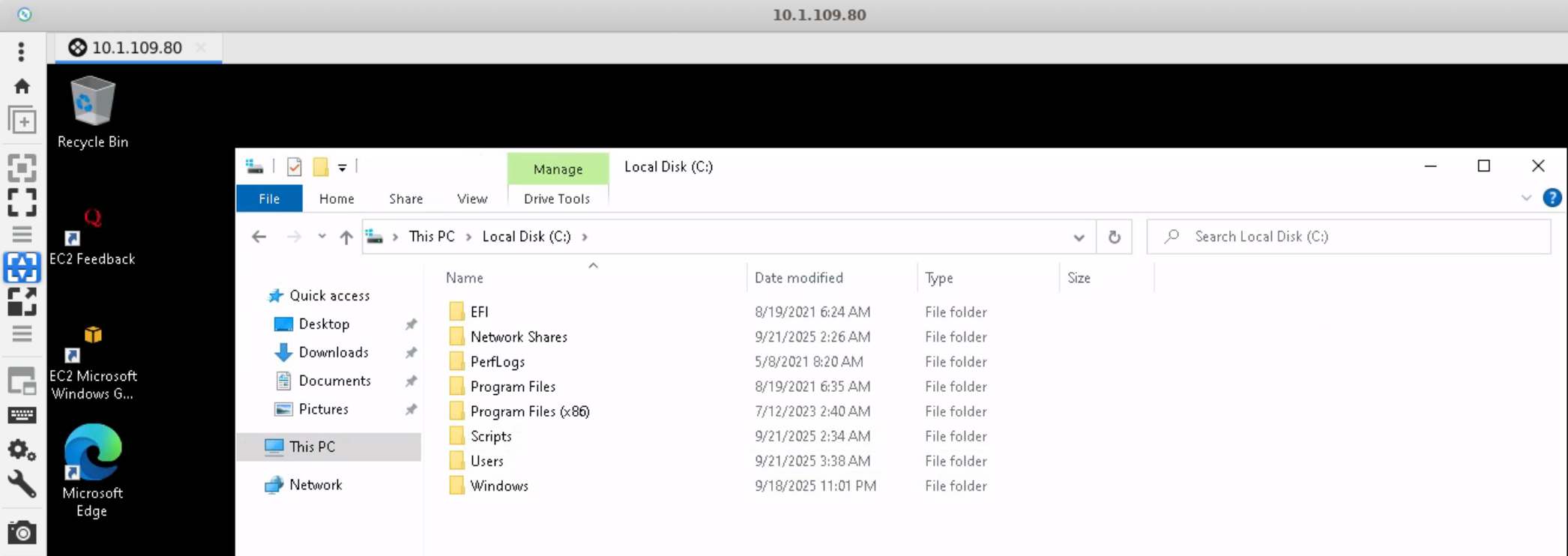Expand the ribbon with the chevron
This screenshot has height=556, width=1568.
point(1526,199)
